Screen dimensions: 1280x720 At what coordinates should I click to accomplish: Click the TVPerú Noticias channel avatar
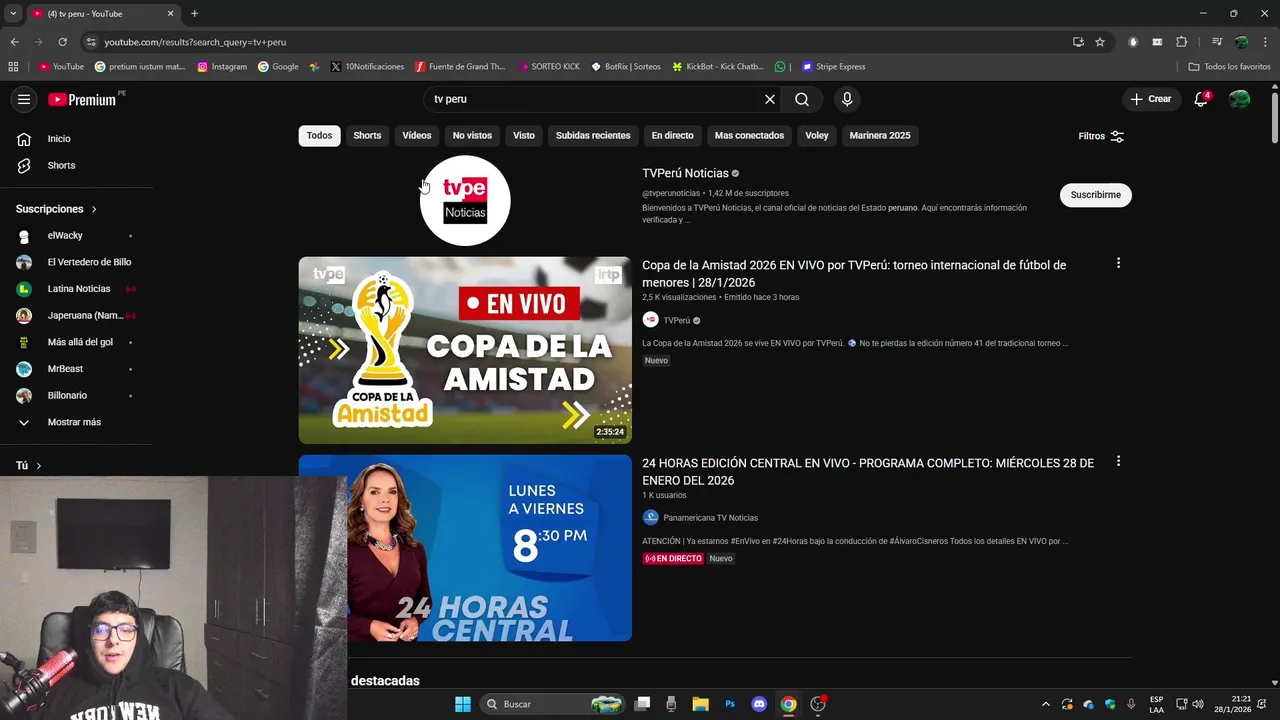(x=465, y=200)
